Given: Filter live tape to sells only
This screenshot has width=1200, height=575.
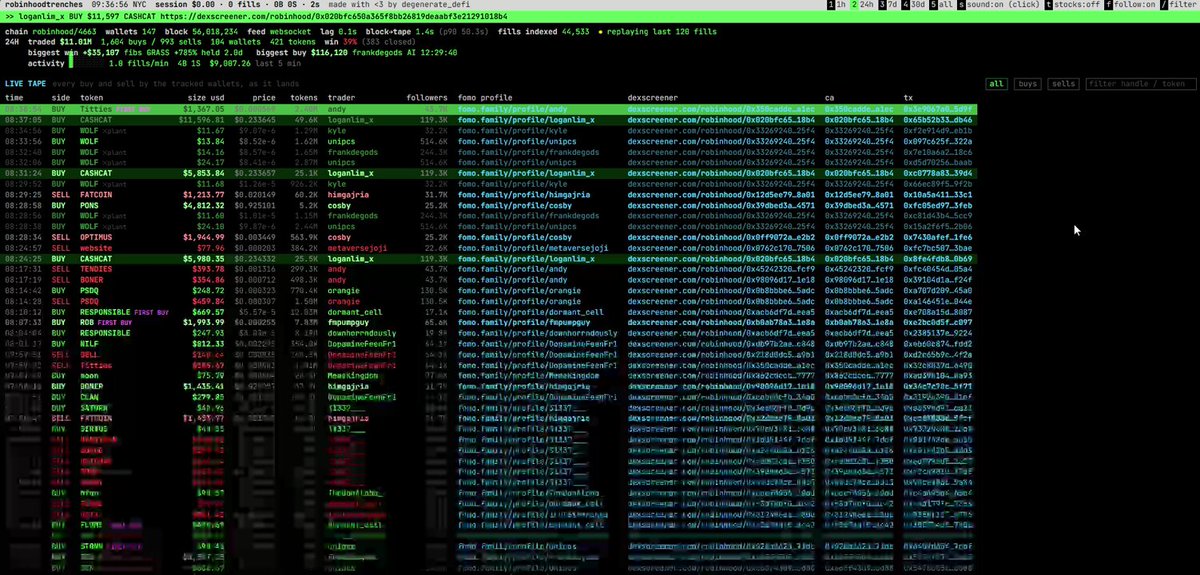Looking at the screenshot, I should pos(1064,85).
